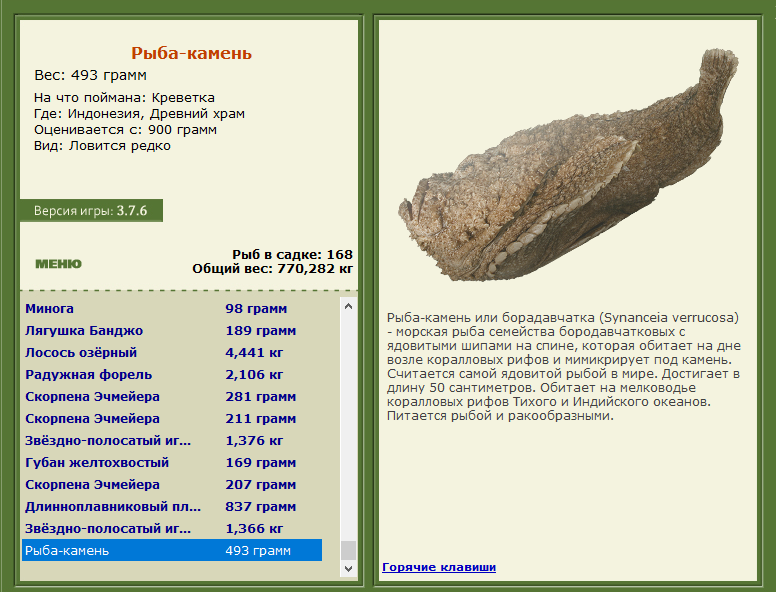
Task: Select Скорпена Эчмейера 211 грамм entry
Action: coord(172,419)
